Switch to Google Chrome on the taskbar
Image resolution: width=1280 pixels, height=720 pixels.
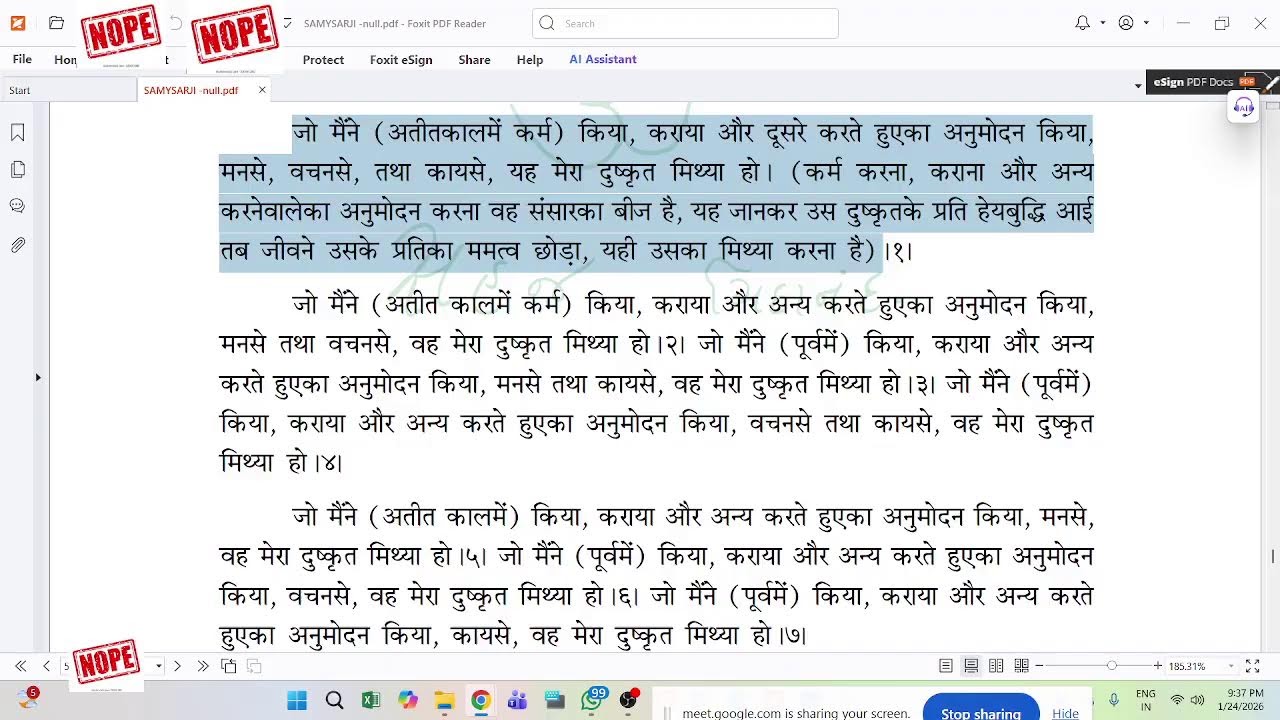coord(481,700)
